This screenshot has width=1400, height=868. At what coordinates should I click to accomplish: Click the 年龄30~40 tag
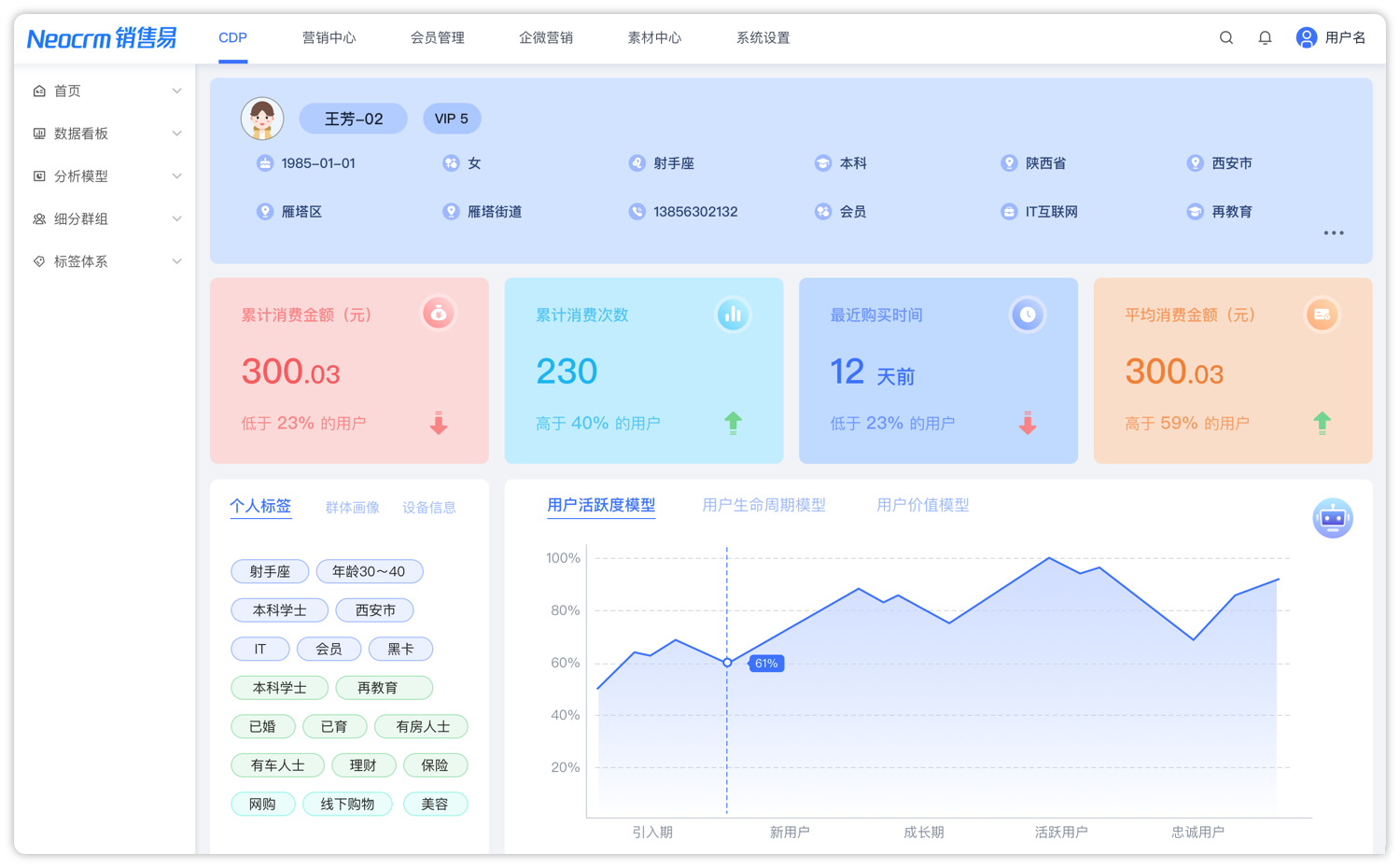click(370, 571)
